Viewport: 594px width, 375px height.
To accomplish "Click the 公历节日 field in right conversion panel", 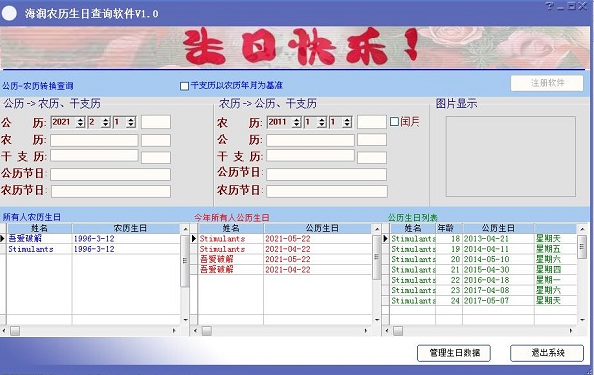I will click(327, 174).
